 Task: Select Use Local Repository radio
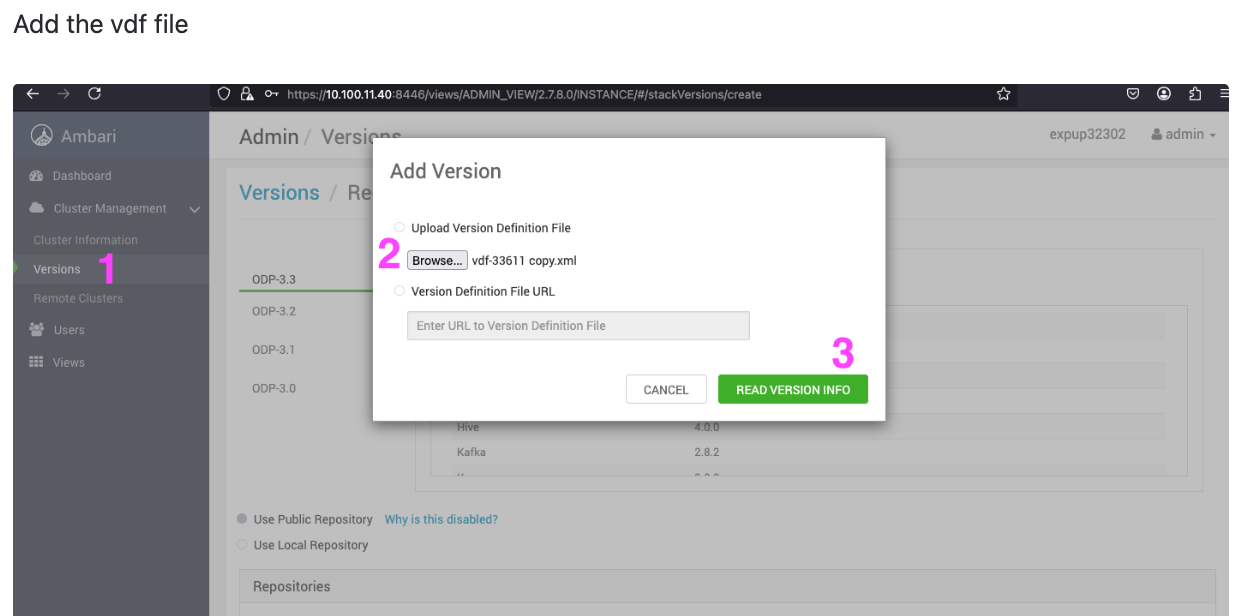coord(242,545)
